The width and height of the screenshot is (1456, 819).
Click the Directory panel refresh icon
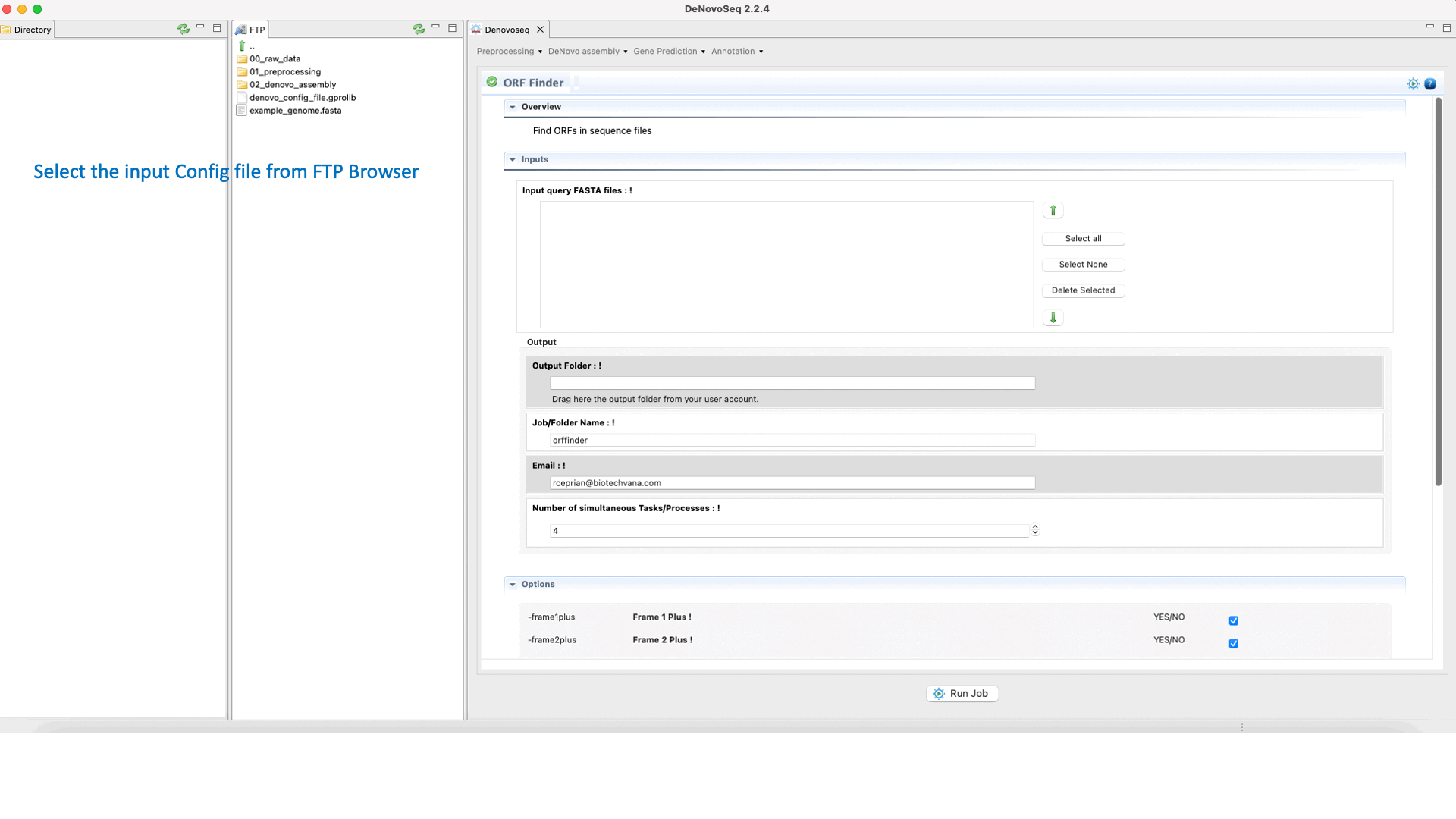184,29
